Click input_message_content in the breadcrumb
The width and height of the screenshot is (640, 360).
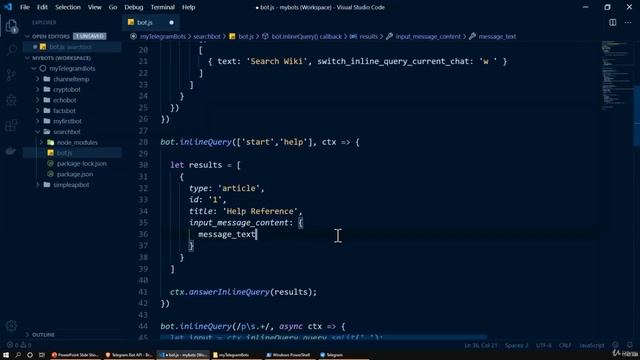point(428,36)
